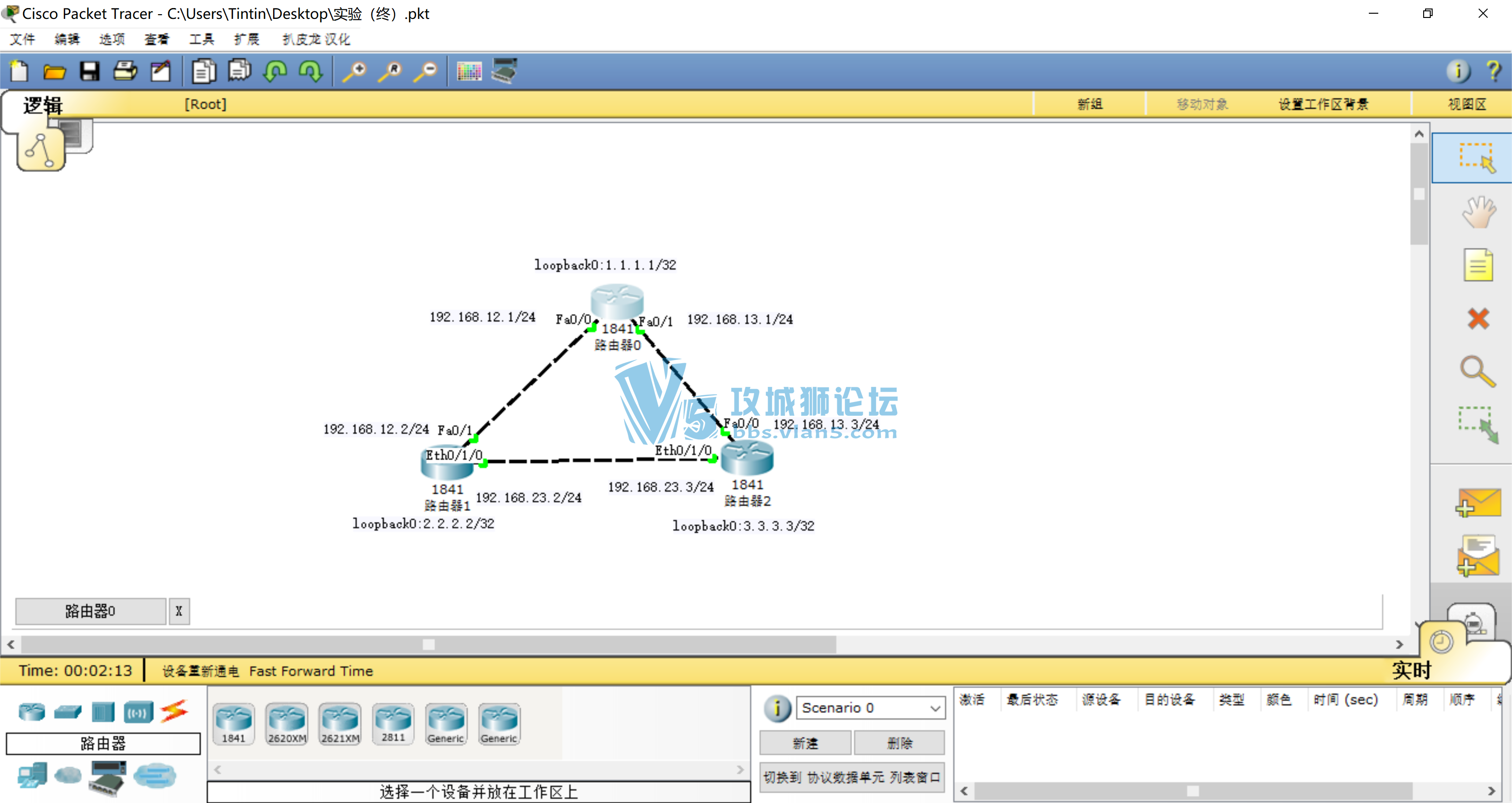
Task: Print using the printer toolbar icon
Action: point(125,72)
